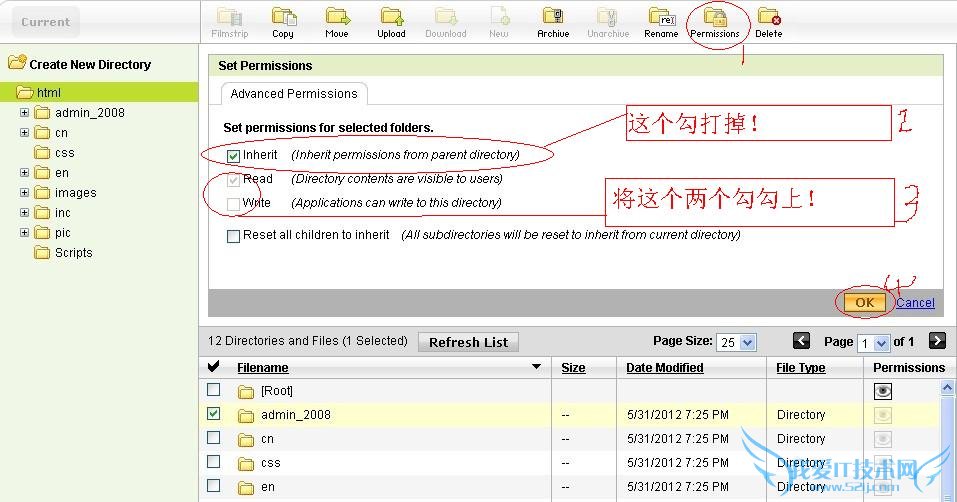The image size is (957, 502).
Task: Expand the en tree node
Action: coord(24,173)
